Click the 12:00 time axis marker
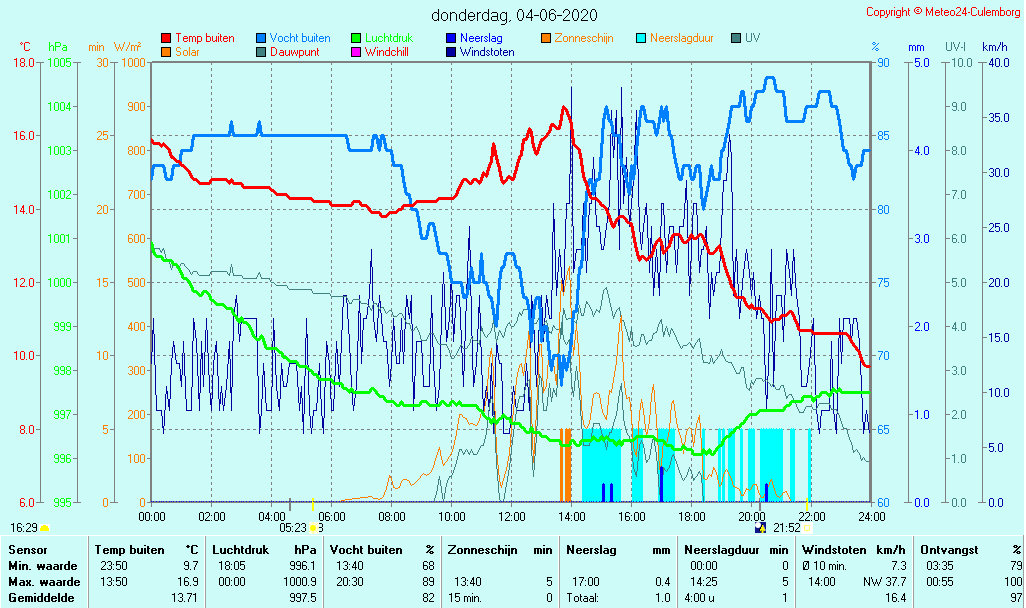Image resolution: width=1026 pixels, height=608 pixels. pyautogui.click(x=512, y=516)
